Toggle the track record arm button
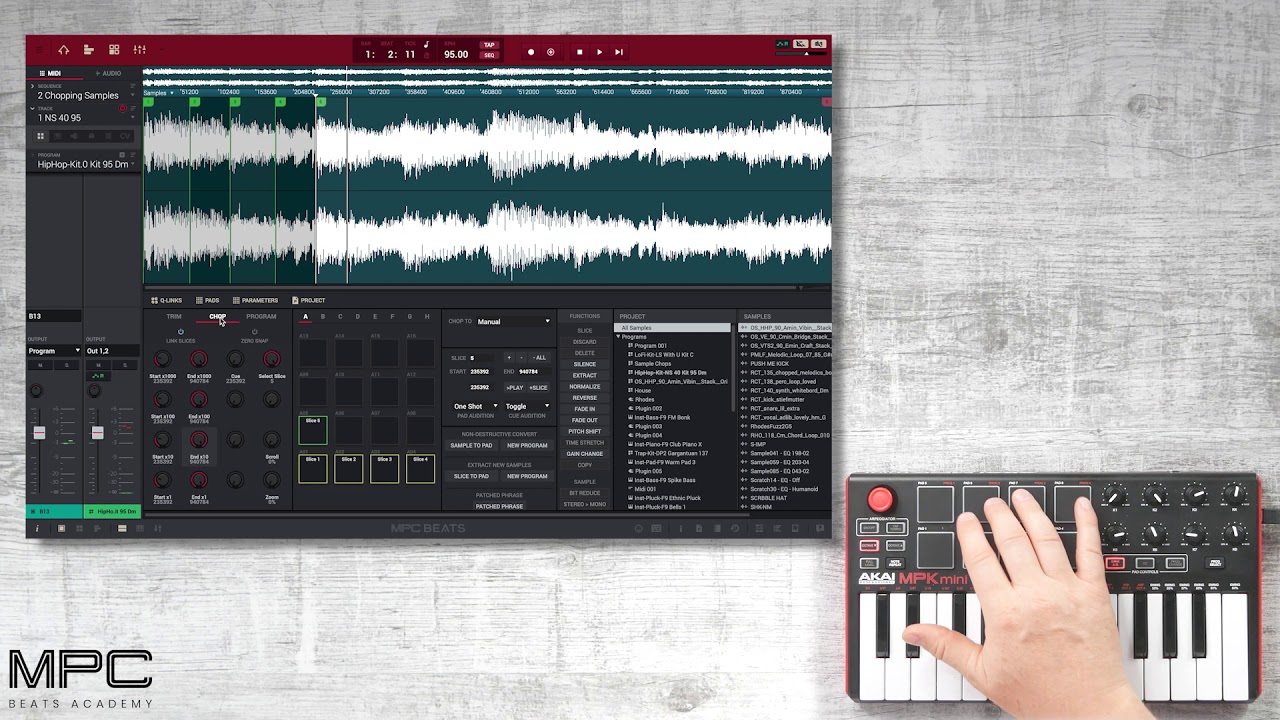 123,108
